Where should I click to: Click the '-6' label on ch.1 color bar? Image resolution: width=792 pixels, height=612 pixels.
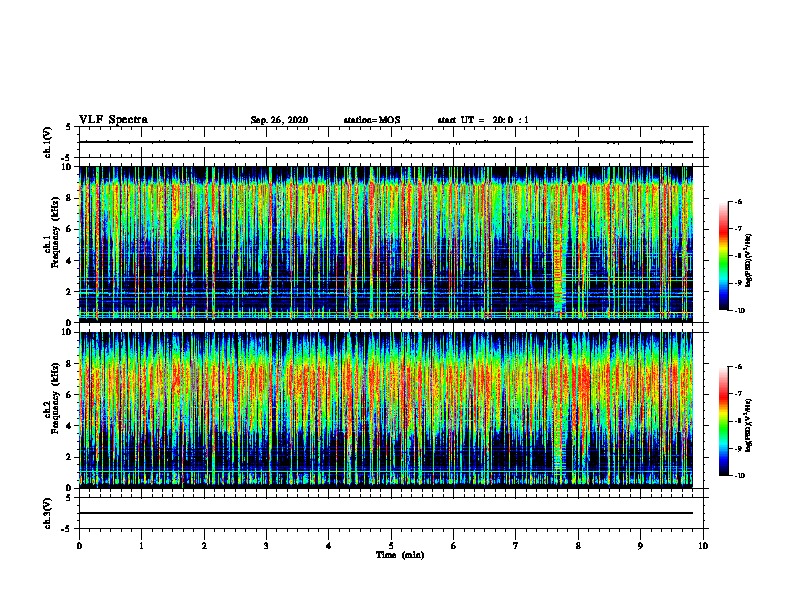coord(738,201)
